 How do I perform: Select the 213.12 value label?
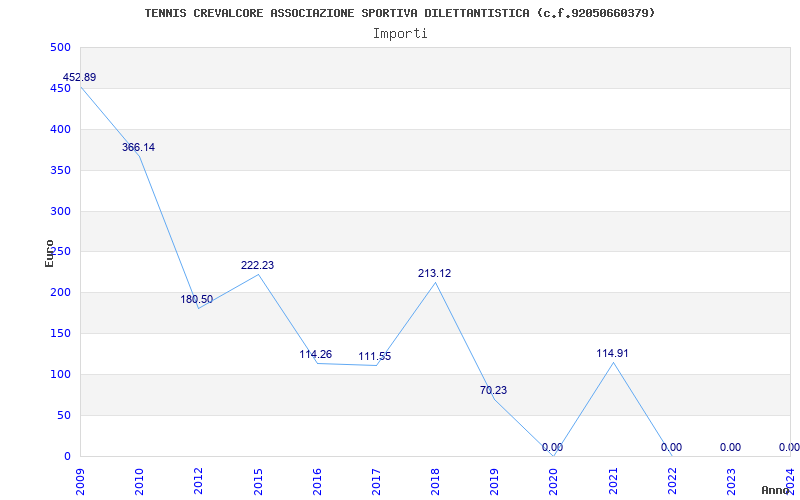click(x=435, y=273)
